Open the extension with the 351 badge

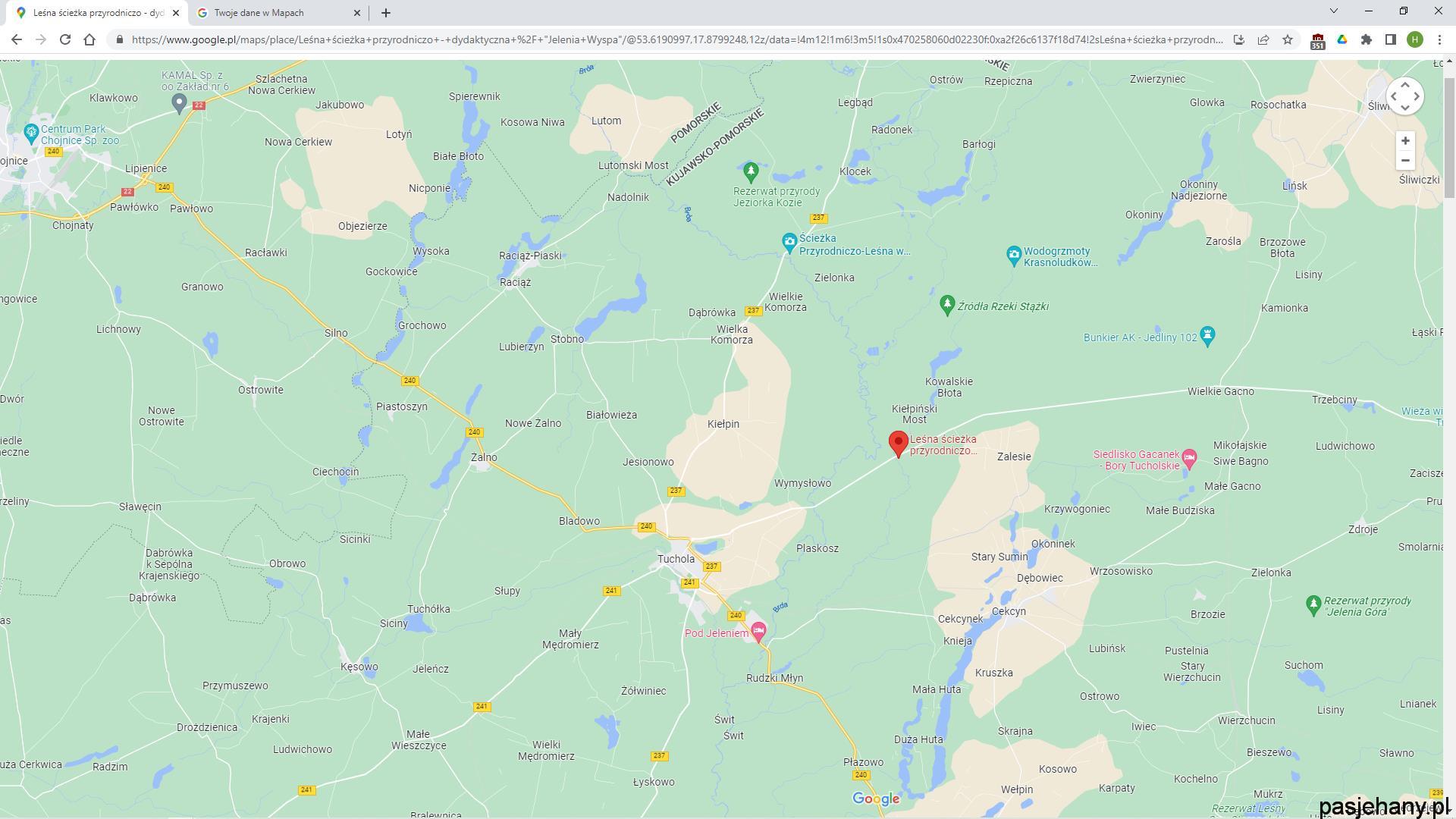click(1318, 41)
